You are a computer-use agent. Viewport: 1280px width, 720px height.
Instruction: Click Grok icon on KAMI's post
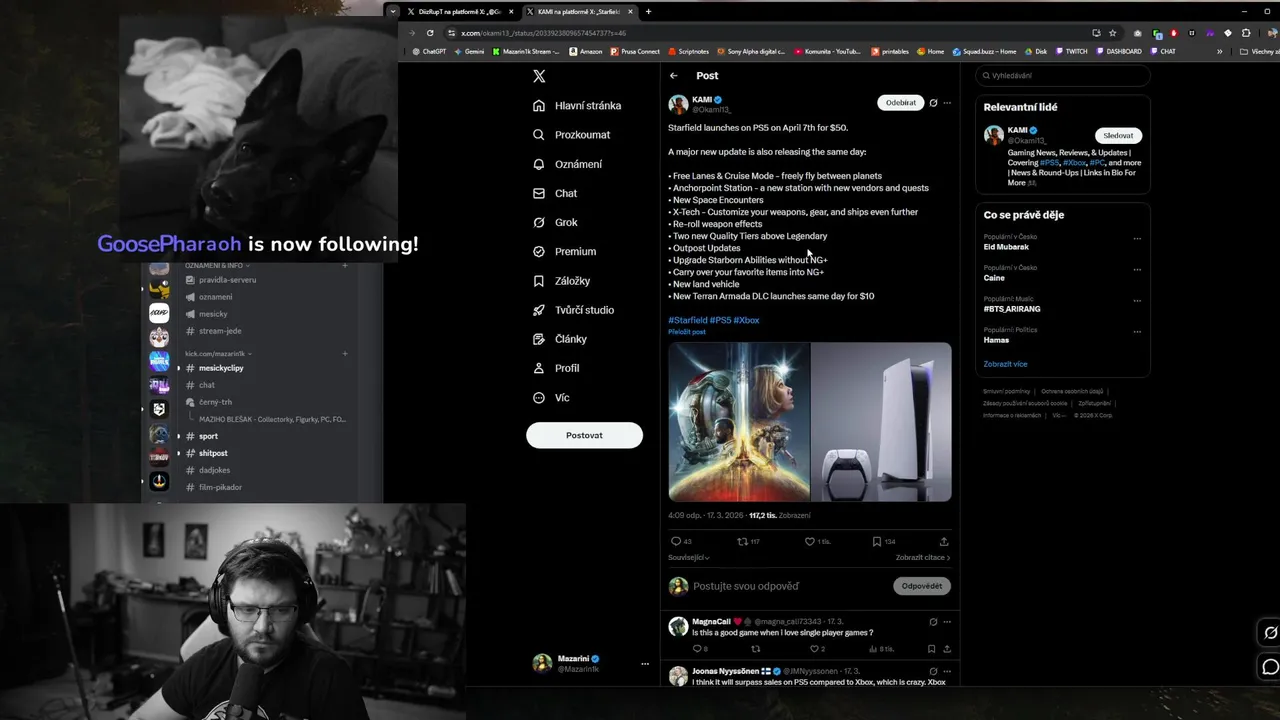(x=933, y=103)
